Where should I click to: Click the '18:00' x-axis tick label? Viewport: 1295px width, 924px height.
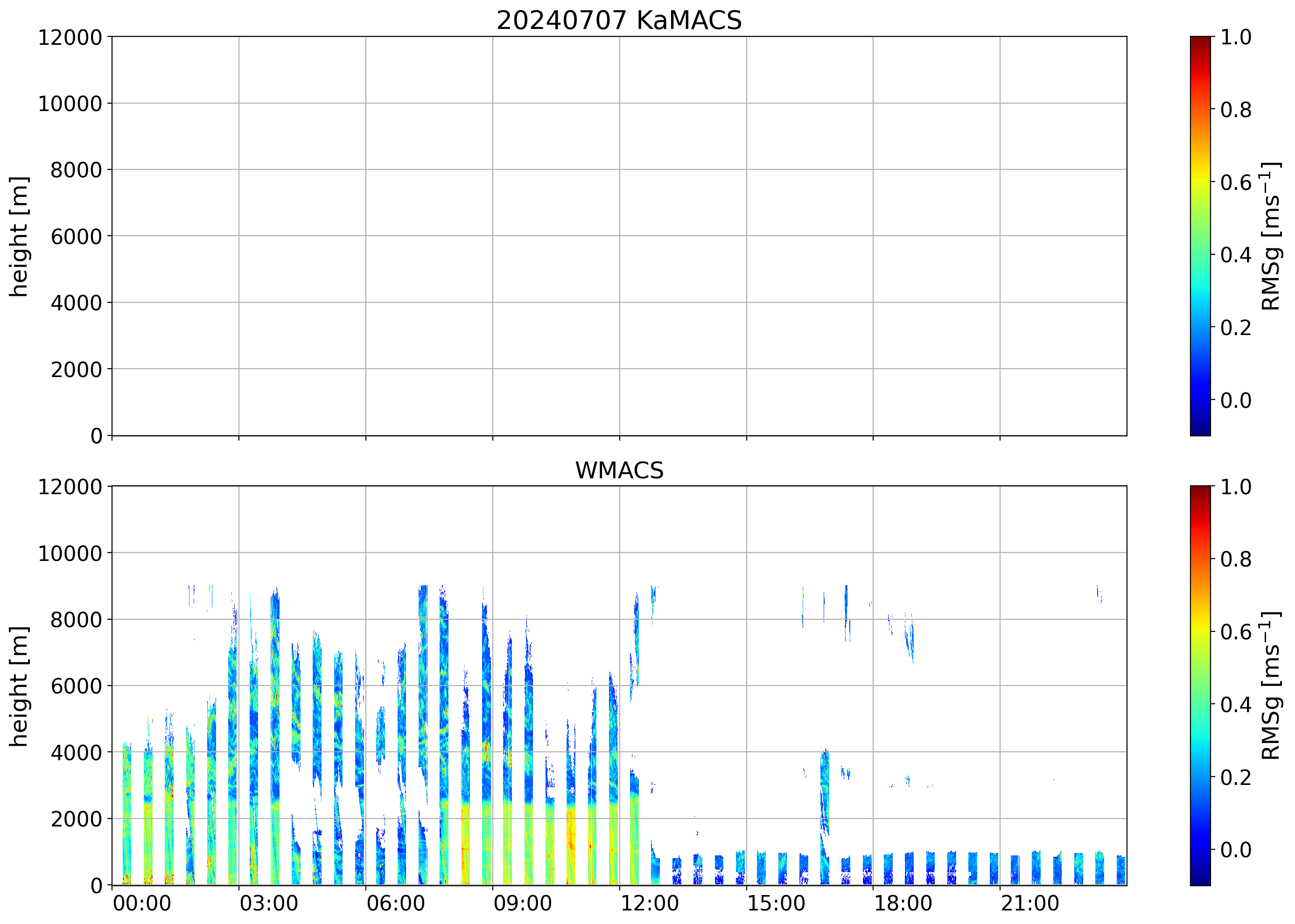[903, 903]
